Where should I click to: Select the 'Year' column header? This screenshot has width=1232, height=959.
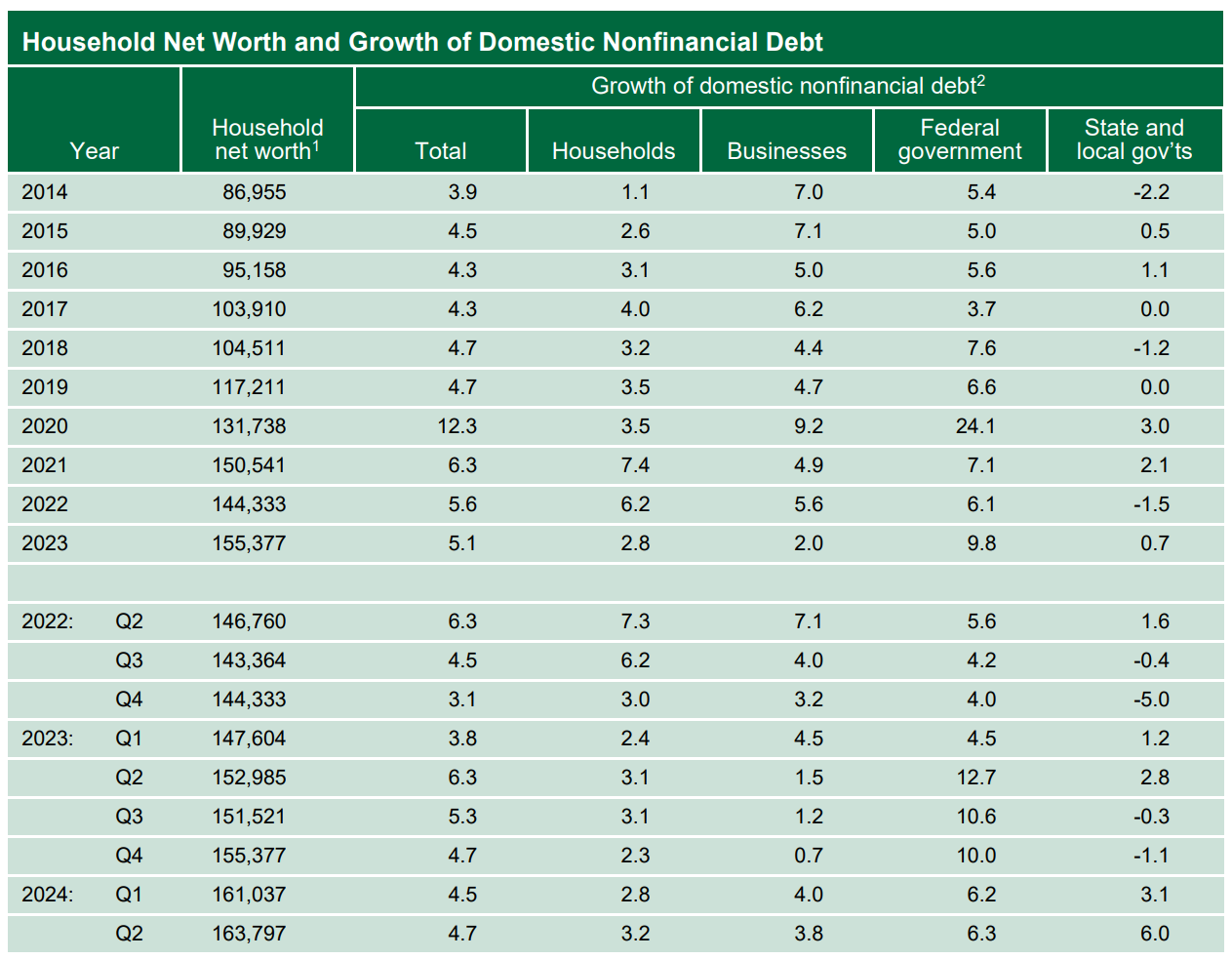point(94,151)
